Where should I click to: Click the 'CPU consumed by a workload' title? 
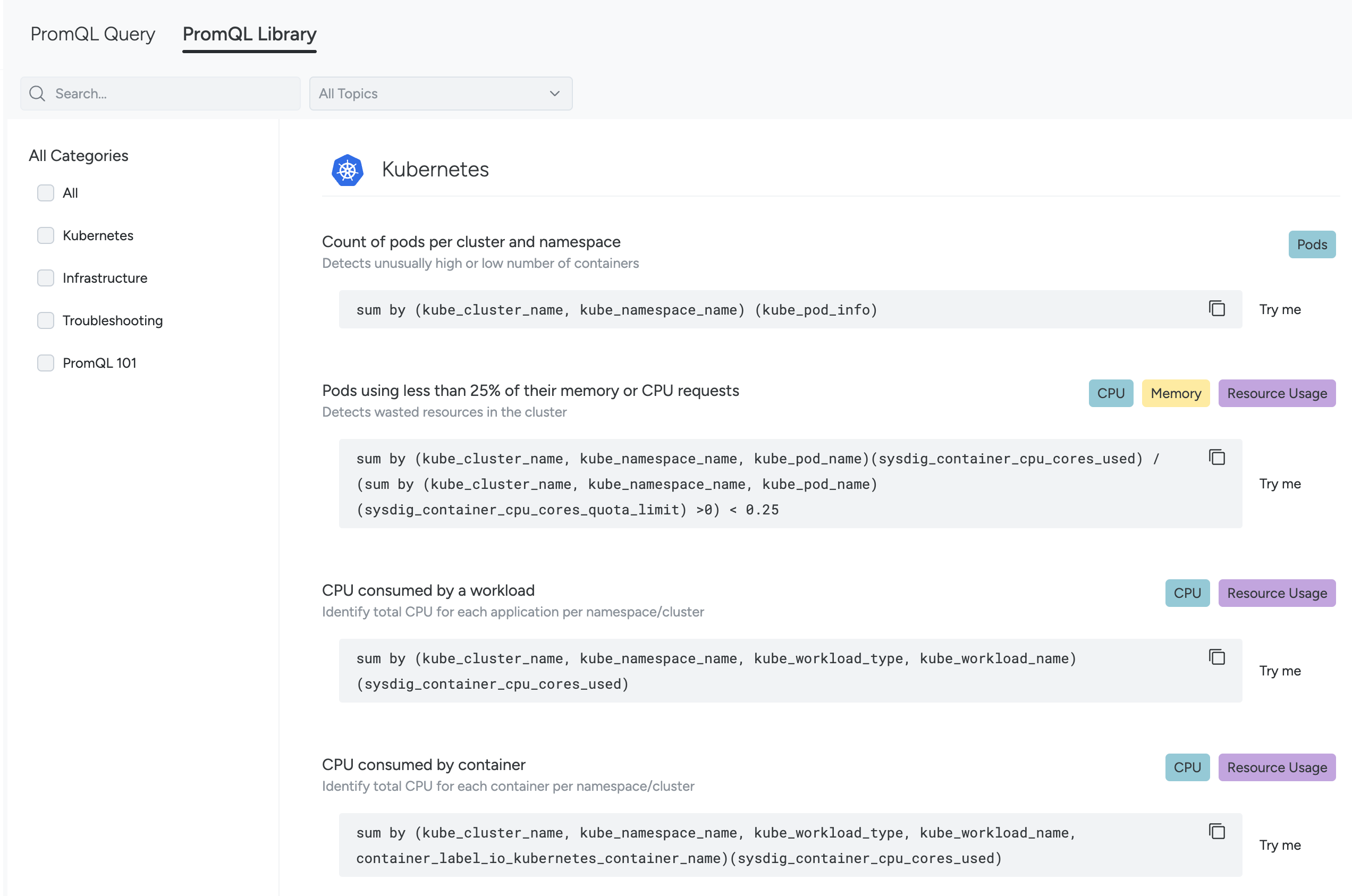tap(428, 590)
